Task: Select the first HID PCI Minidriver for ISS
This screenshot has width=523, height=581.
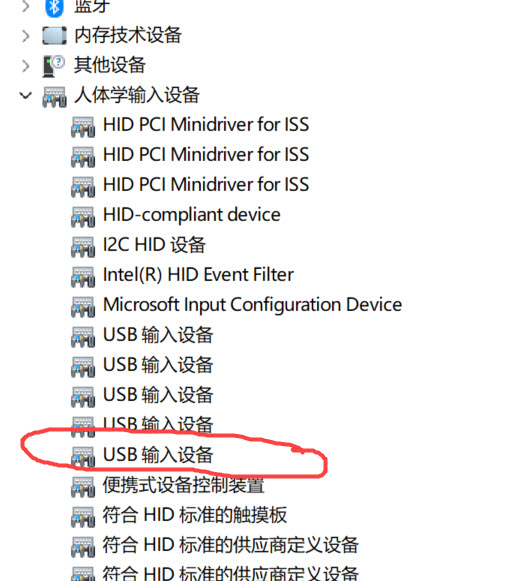Action: pyautogui.click(x=206, y=124)
